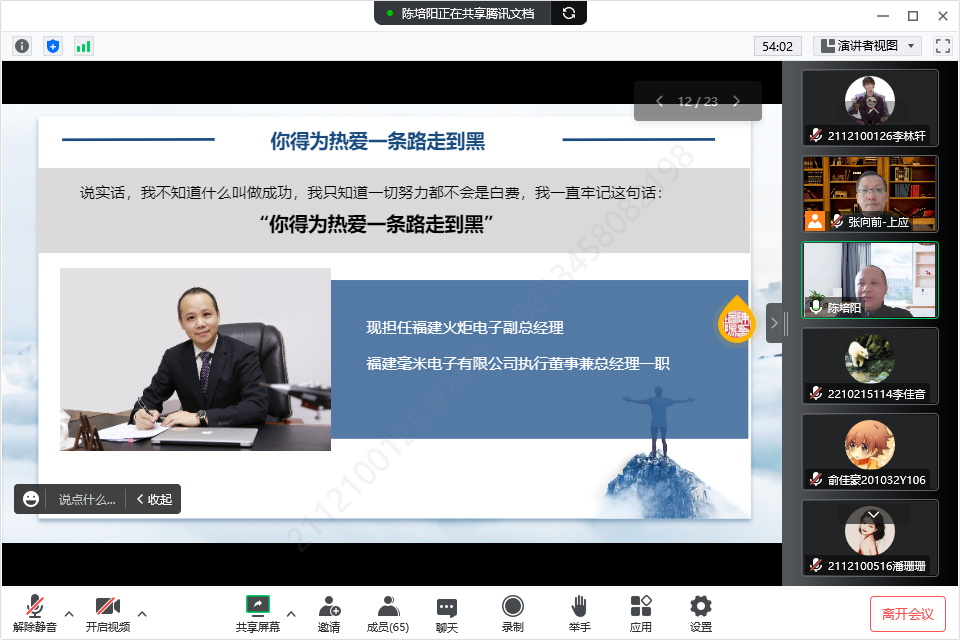Screen dimensions: 960x640
Task: Raise hand with 举手 button
Action: pos(578,613)
